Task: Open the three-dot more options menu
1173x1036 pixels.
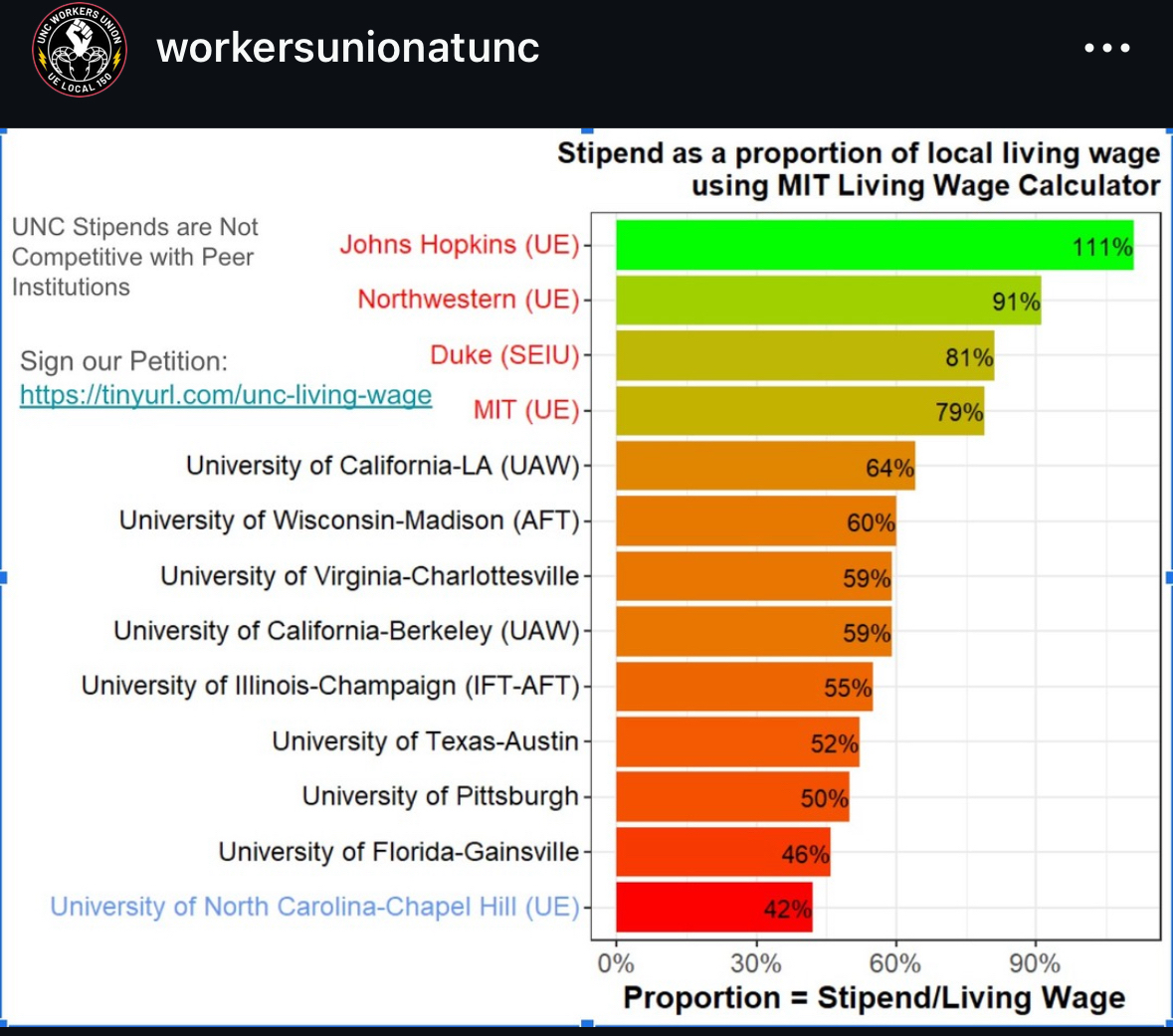Action: coord(1106,48)
